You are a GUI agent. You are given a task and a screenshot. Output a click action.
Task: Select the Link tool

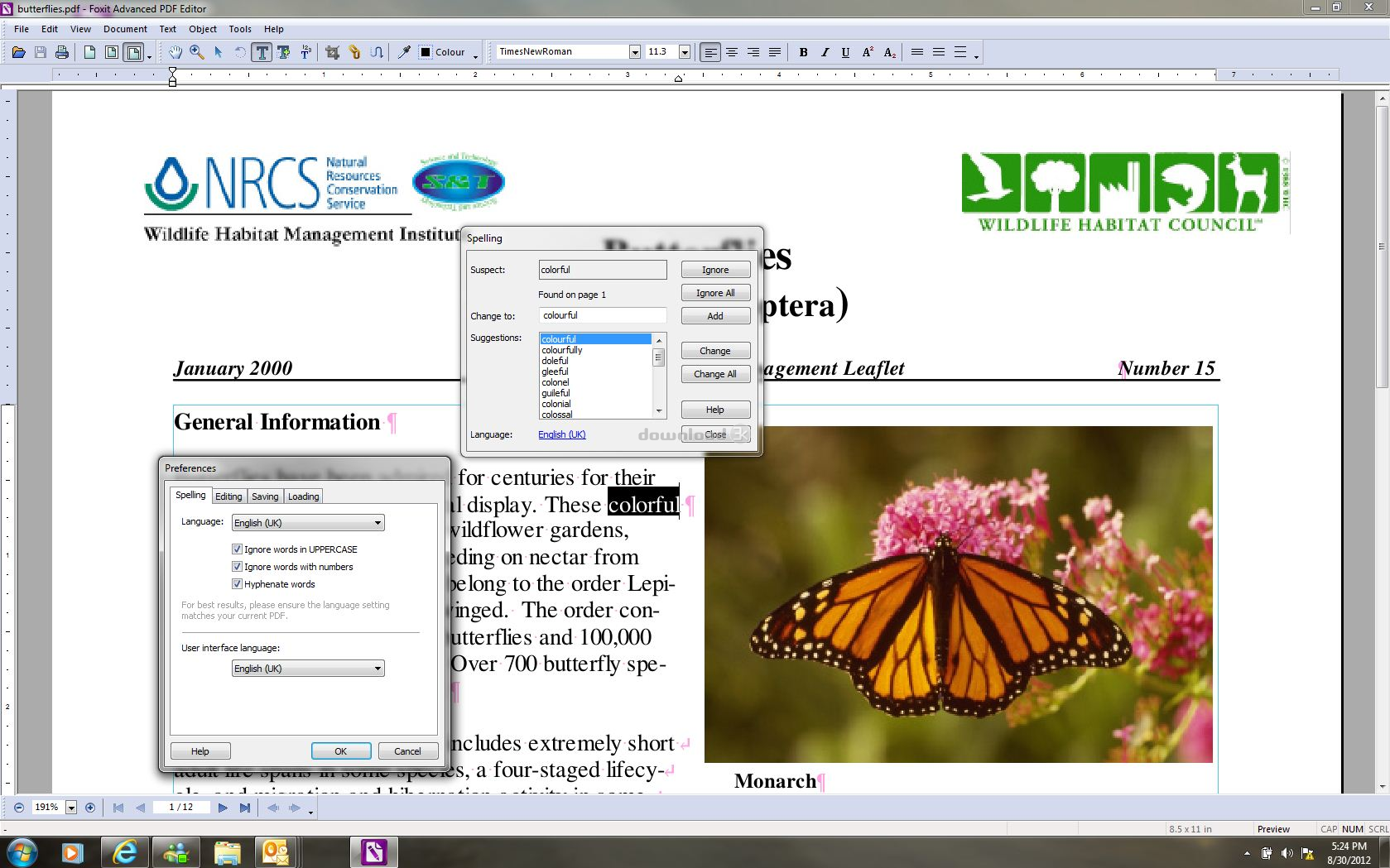[x=354, y=52]
